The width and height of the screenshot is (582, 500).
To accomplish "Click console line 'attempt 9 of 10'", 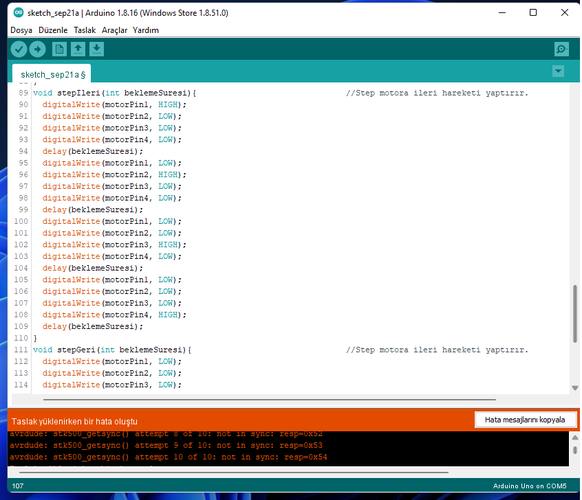I will coord(166,445).
